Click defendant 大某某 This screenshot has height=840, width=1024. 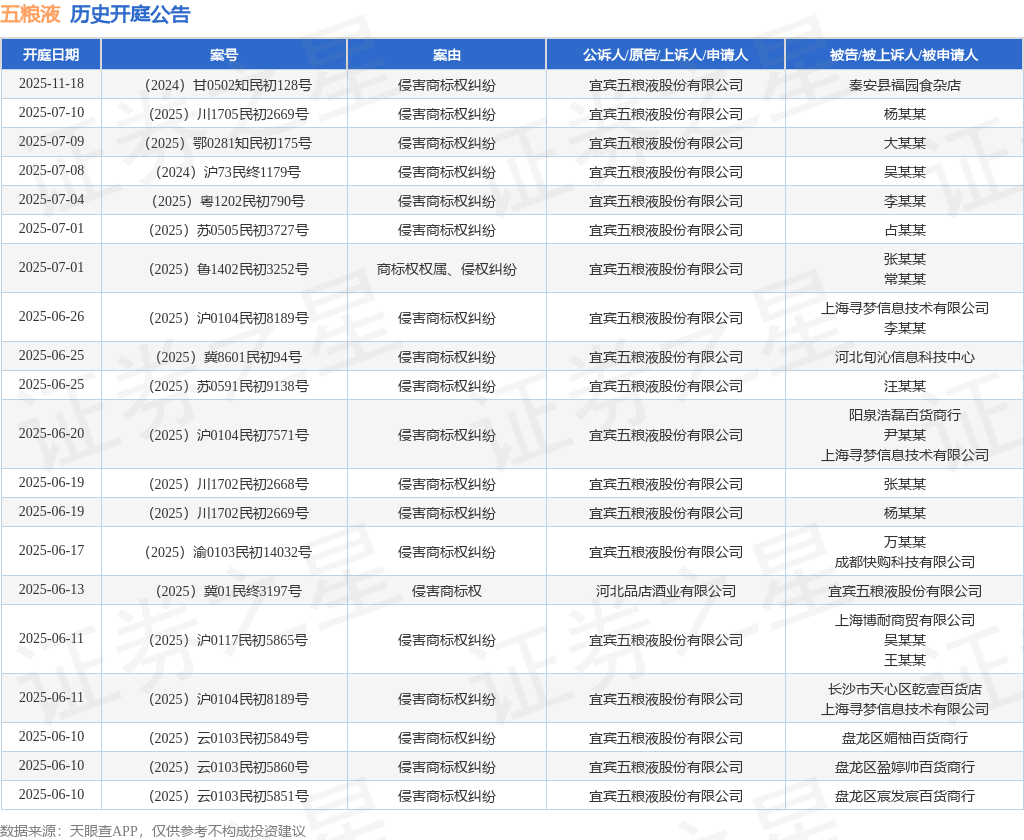coord(904,143)
